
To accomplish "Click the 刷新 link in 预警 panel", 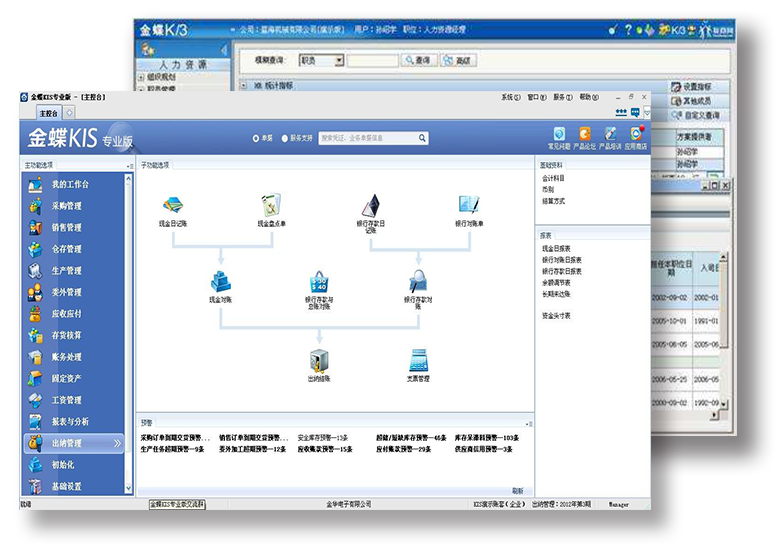I will (x=517, y=491).
